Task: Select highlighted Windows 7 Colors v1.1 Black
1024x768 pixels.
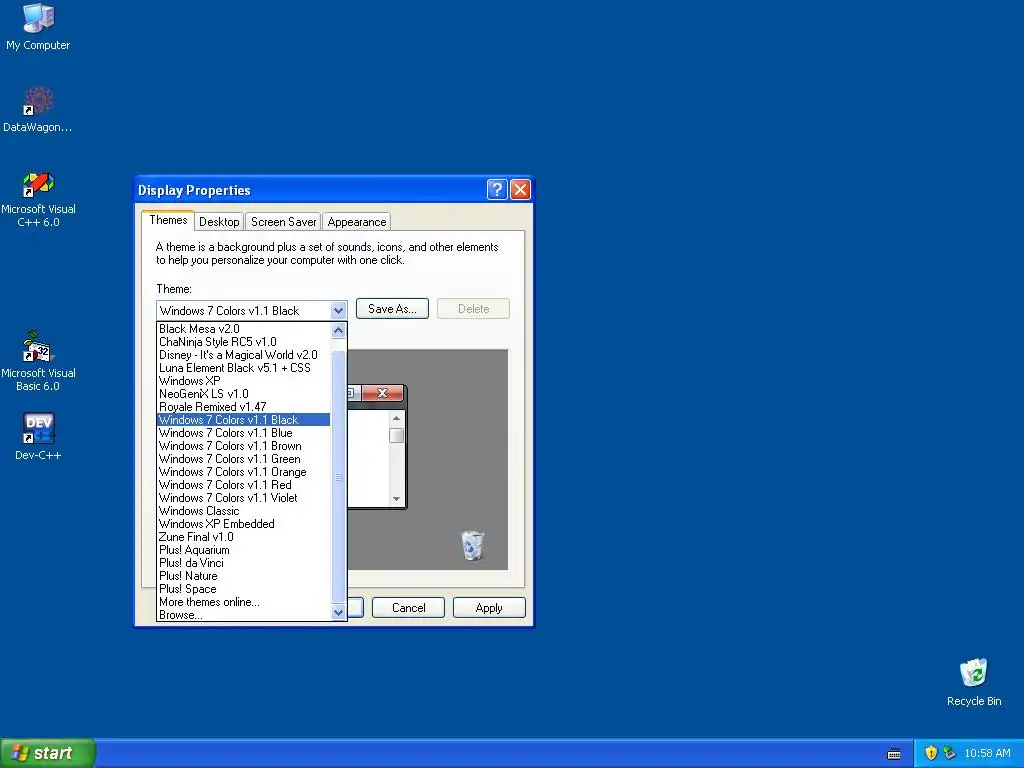Action: 244,420
